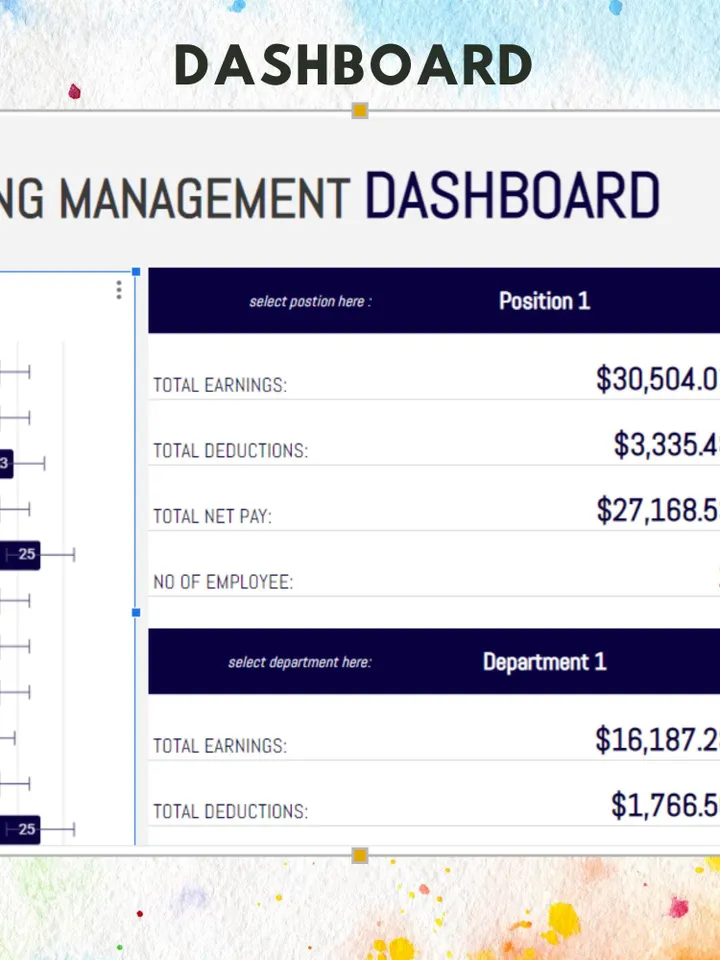The width and height of the screenshot is (720, 960).
Task: Click the bottom chart bar labeled 25
Action: pyautogui.click(x=20, y=830)
